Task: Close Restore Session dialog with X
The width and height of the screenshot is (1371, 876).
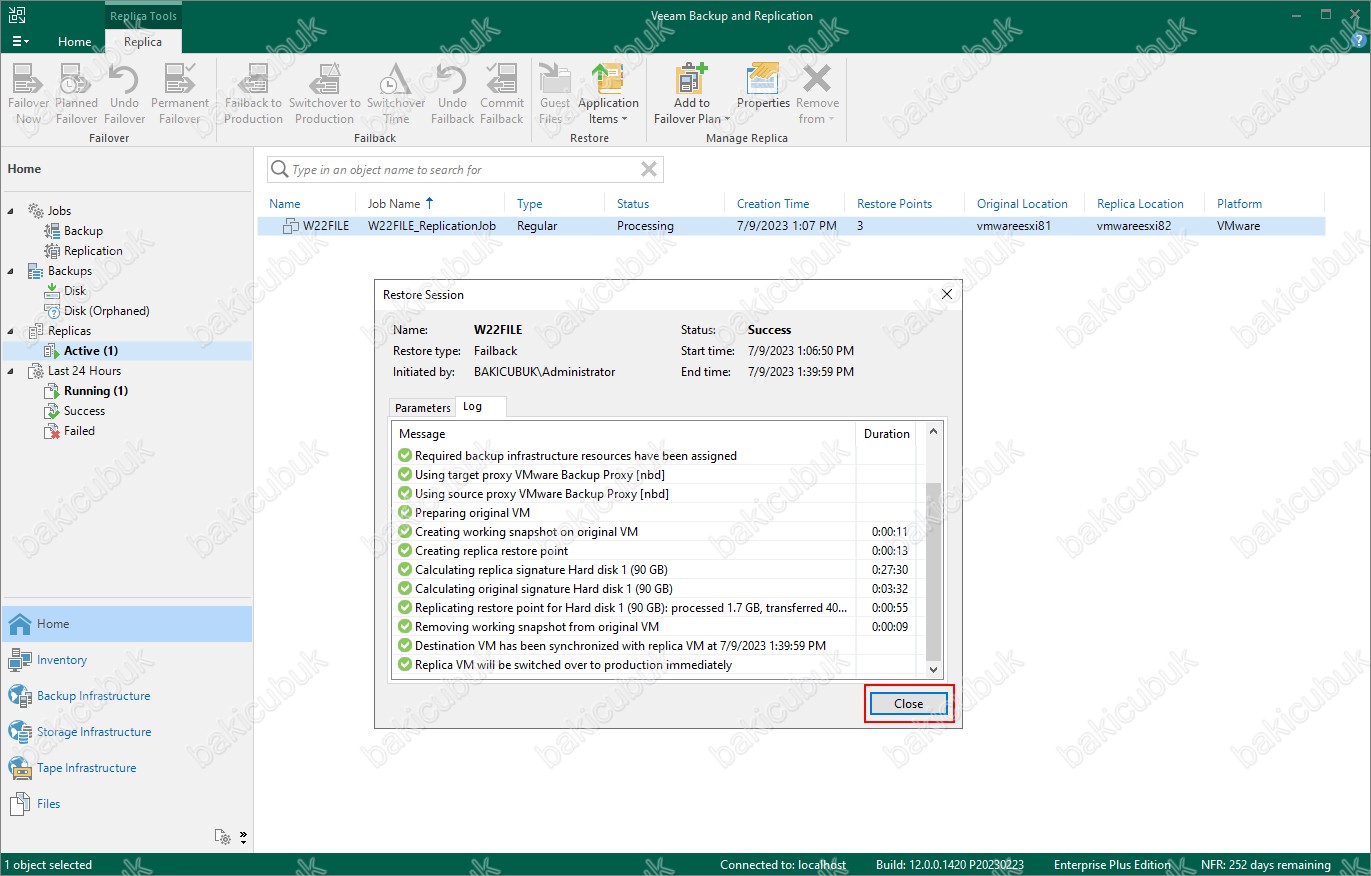Action: coord(947,294)
